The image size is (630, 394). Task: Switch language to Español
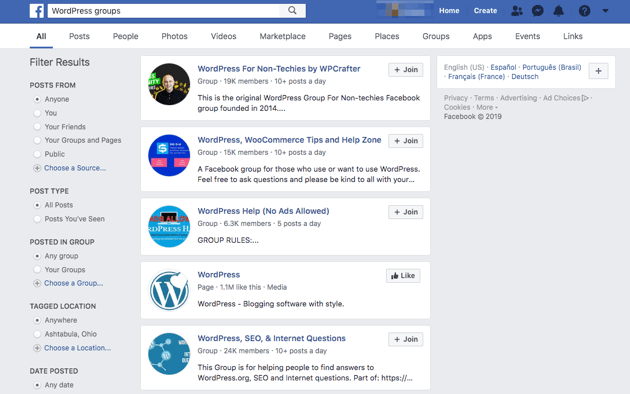click(x=503, y=67)
